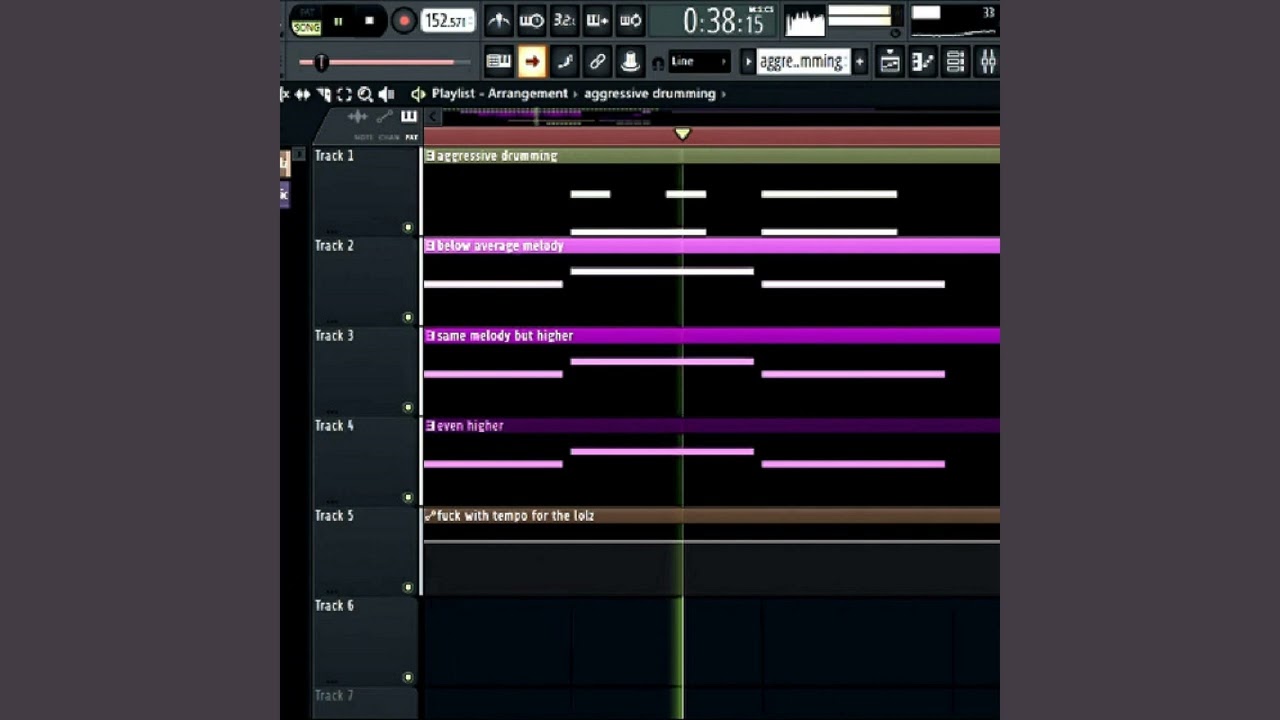Mute Track 2 with its green dot
Screen dimensions: 1280x720
tap(408, 318)
